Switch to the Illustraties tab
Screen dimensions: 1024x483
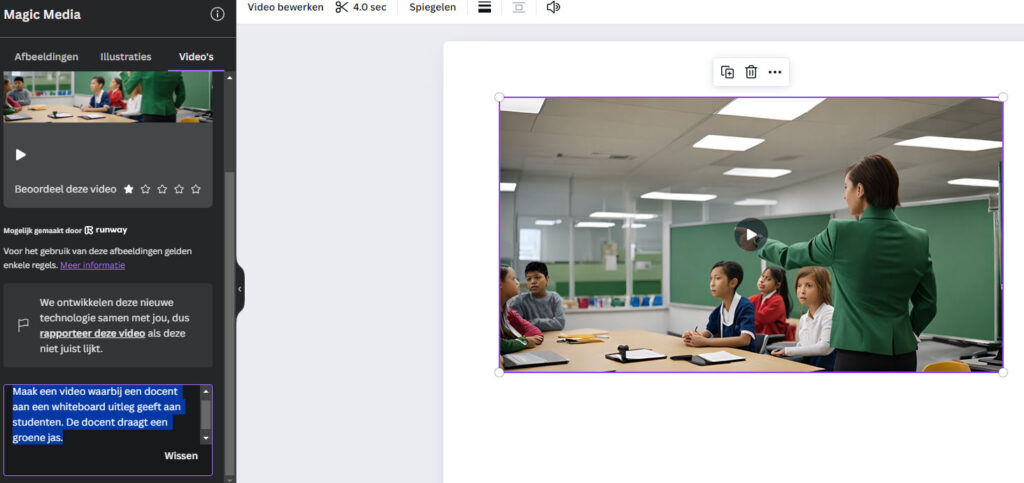(125, 57)
